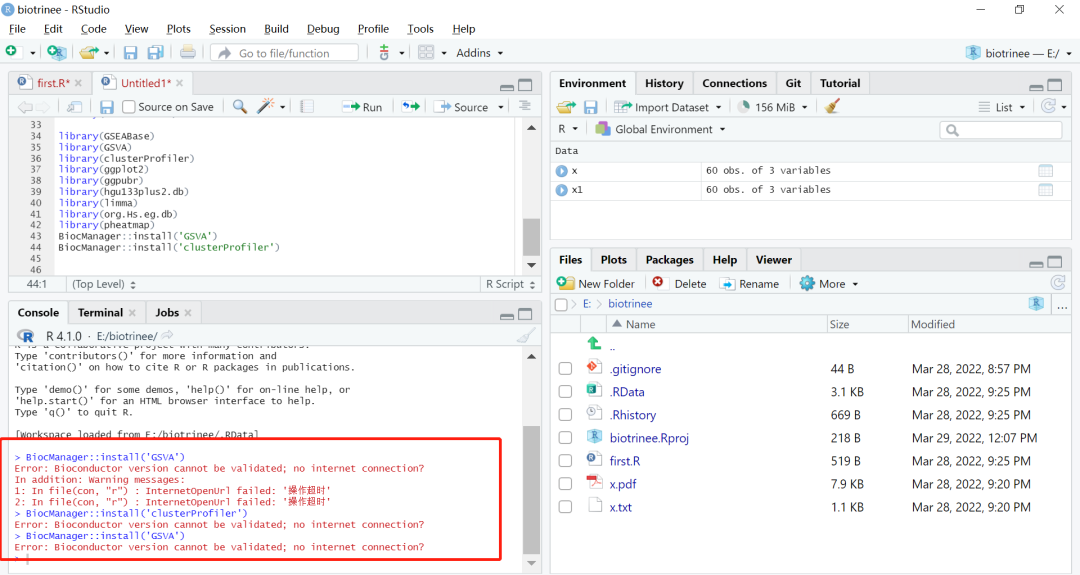1080x575 pixels.
Task: Expand data frame x details
Action: point(561,171)
